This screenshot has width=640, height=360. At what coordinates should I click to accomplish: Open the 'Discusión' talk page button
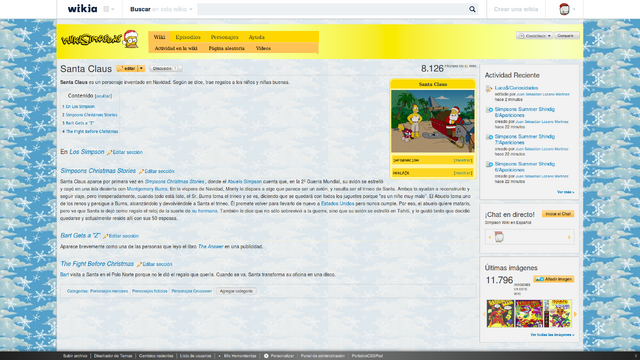[166, 69]
